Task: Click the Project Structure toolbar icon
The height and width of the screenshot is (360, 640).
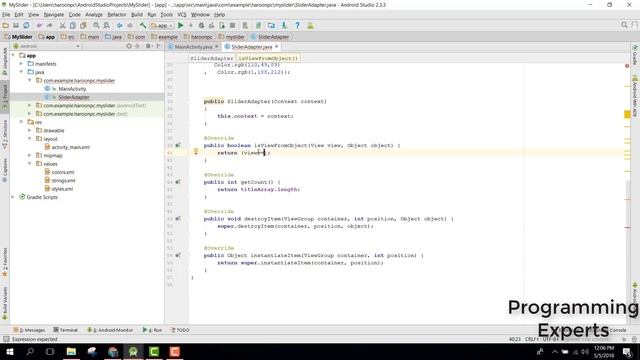Action: [x=271, y=25]
